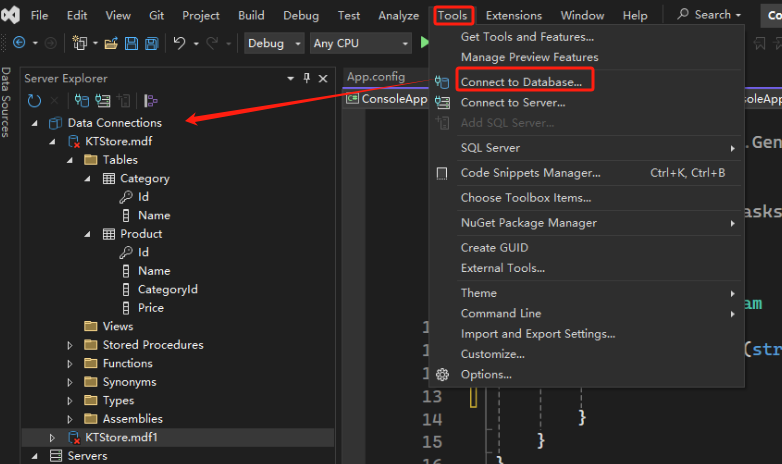Click the Git menu
The height and width of the screenshot is (464, 782).
click(156, 15)
